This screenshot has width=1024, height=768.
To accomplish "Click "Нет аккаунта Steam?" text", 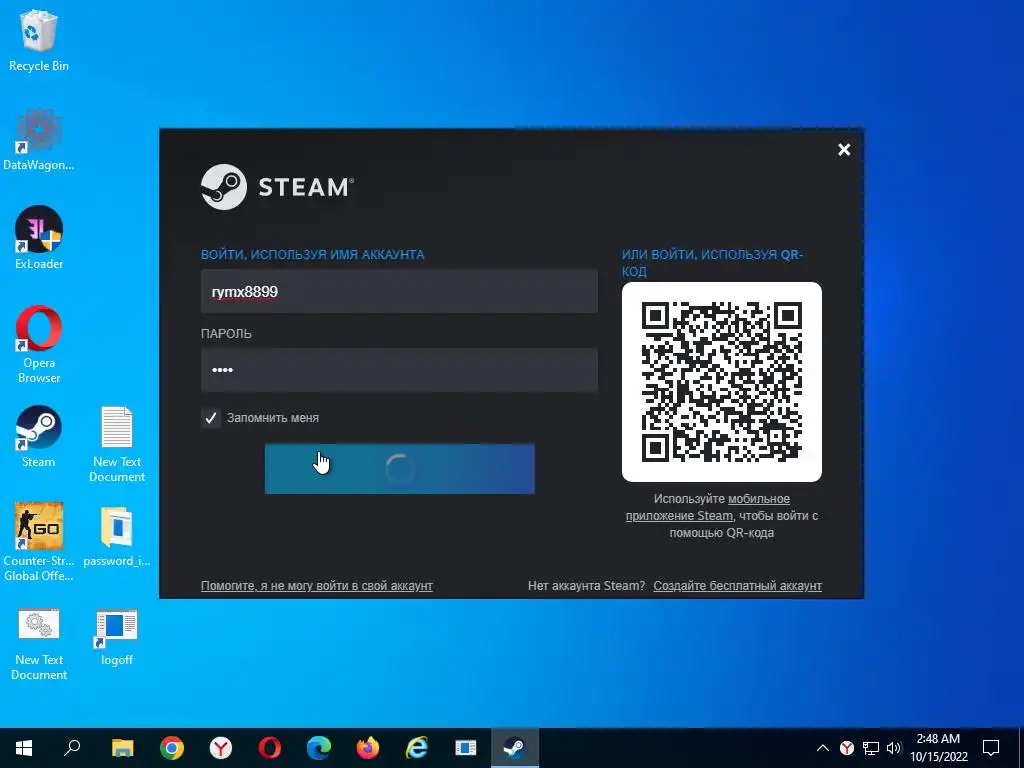I will click(x=586, y=586).
